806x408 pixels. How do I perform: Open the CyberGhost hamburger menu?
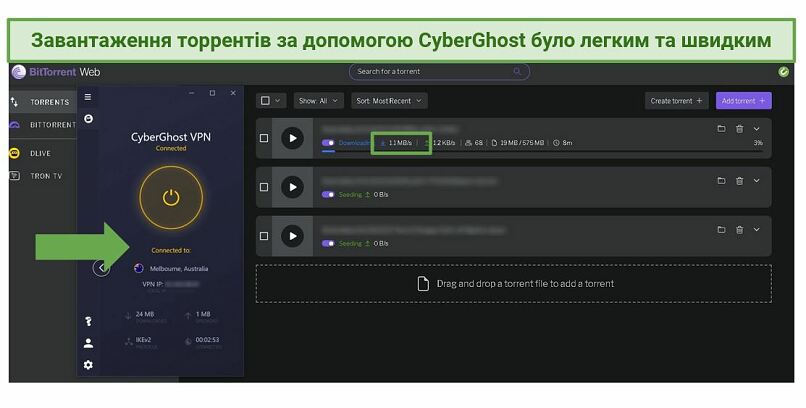point(88,97)
